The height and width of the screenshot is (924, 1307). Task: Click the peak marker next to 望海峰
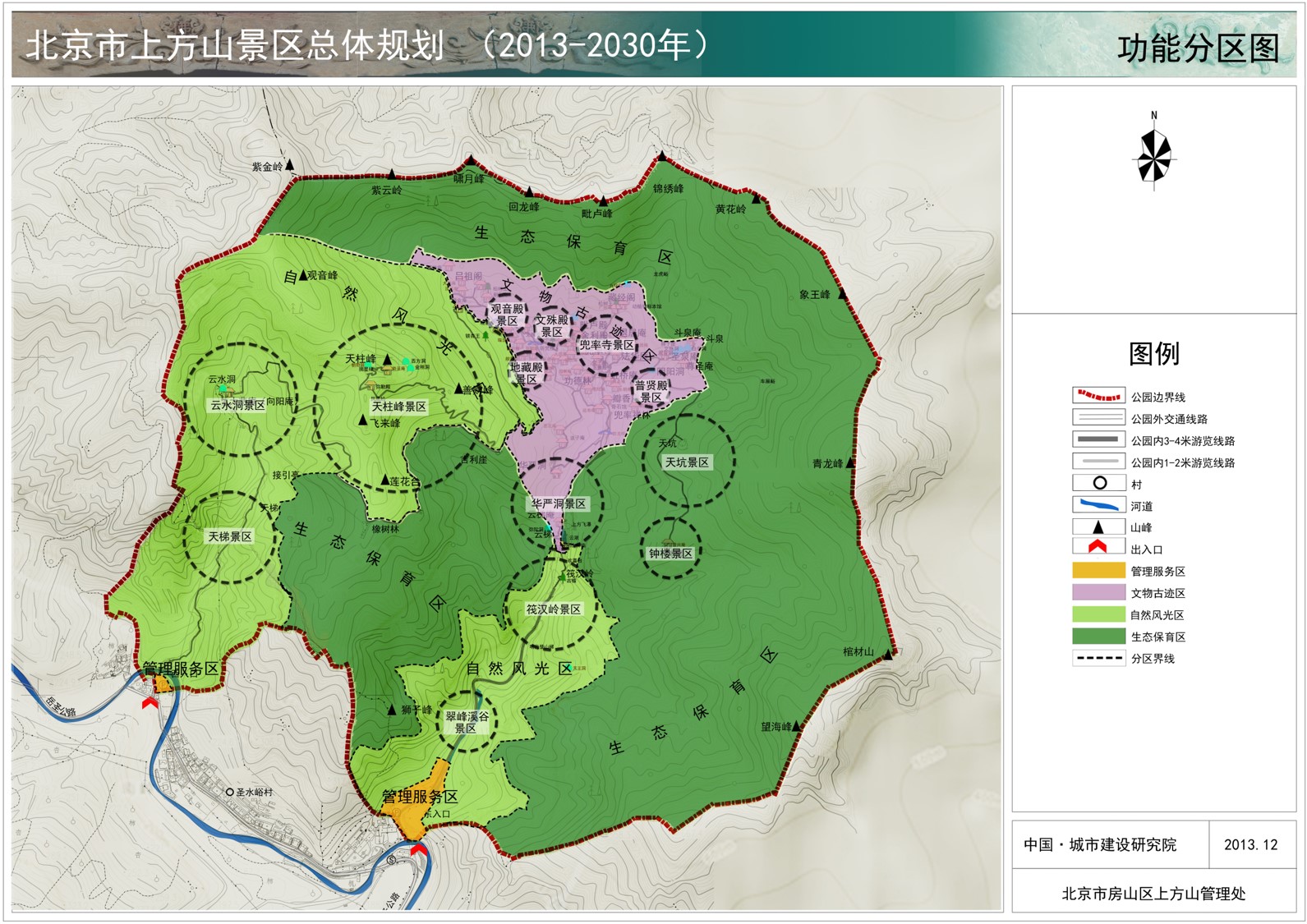point(796,726)
